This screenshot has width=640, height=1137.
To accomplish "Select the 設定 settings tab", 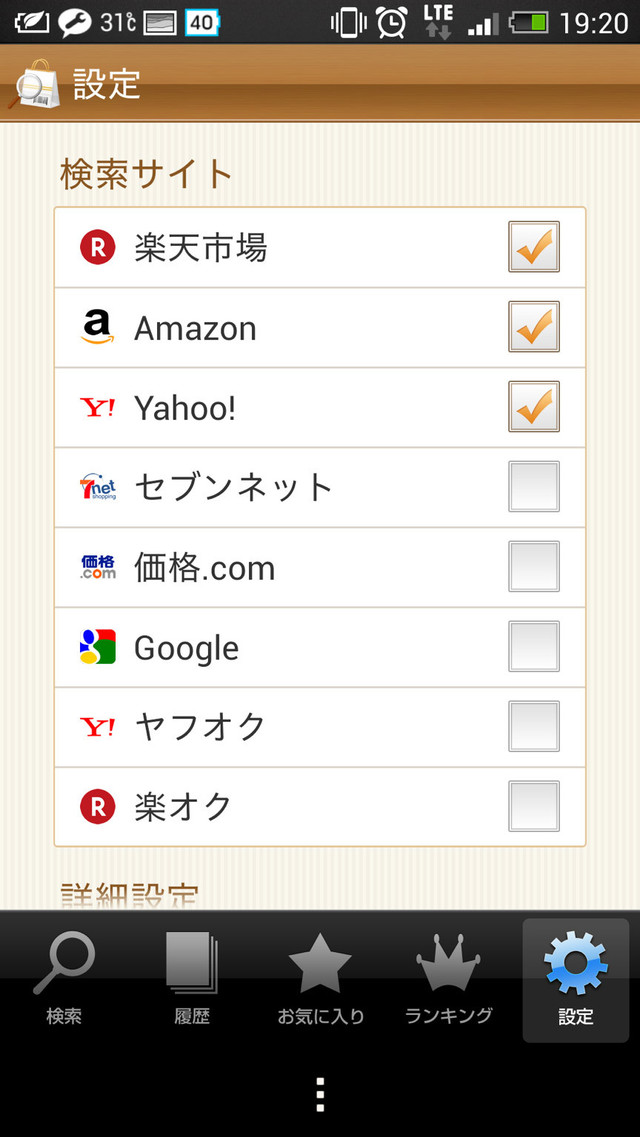I will tap(576, 978).
